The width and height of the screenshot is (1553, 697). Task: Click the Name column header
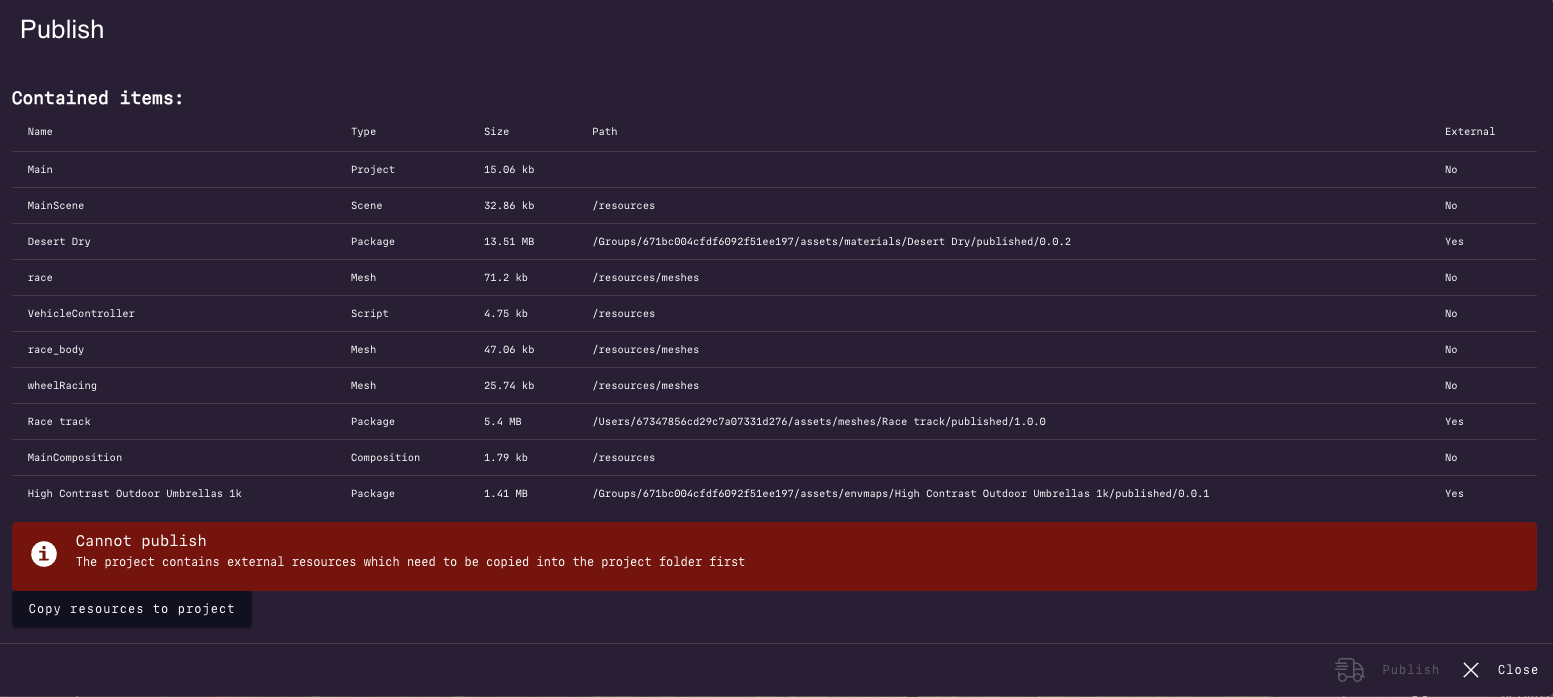click(x=39, y=131)
